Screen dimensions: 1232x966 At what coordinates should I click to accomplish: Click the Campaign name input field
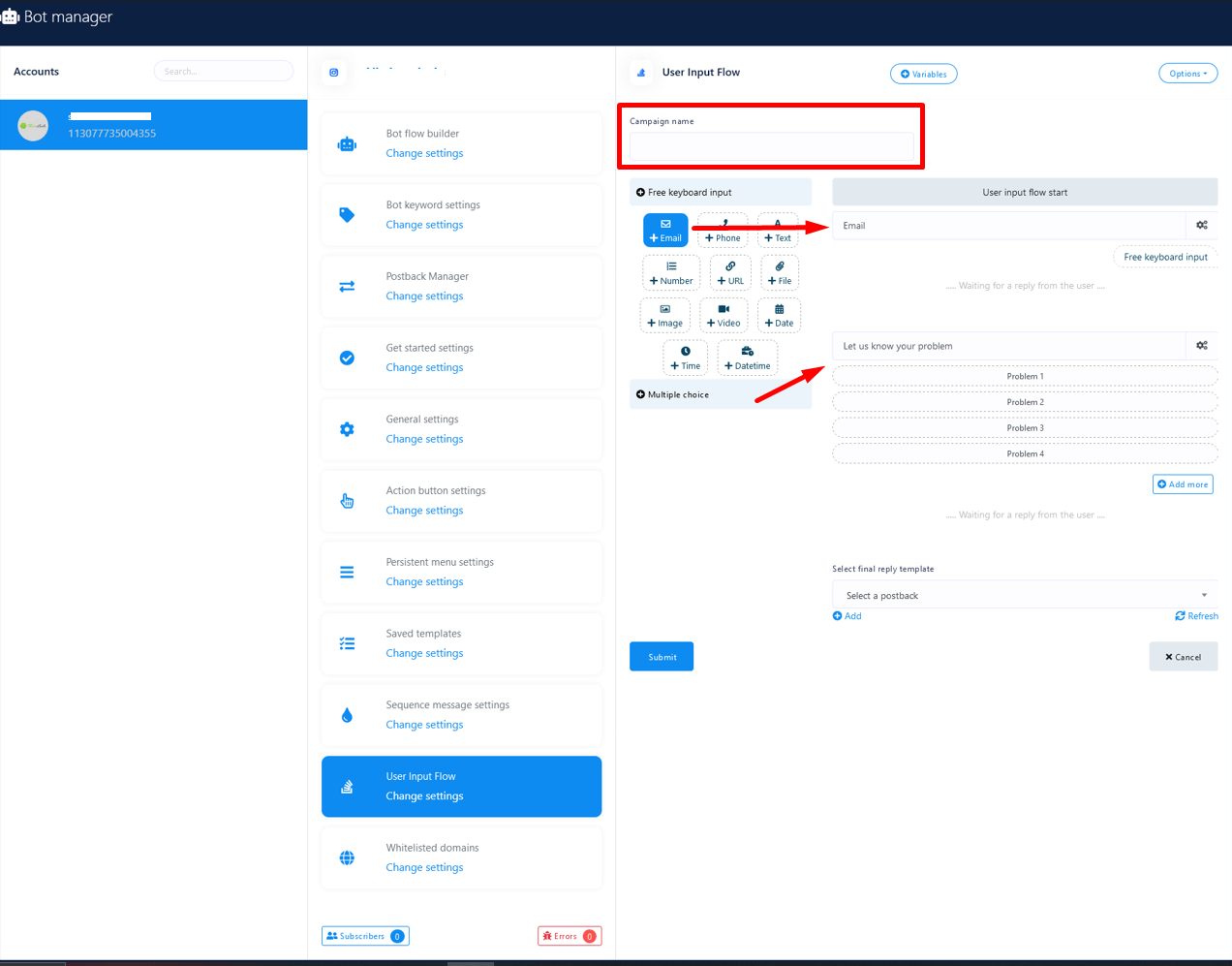[771, 146]
